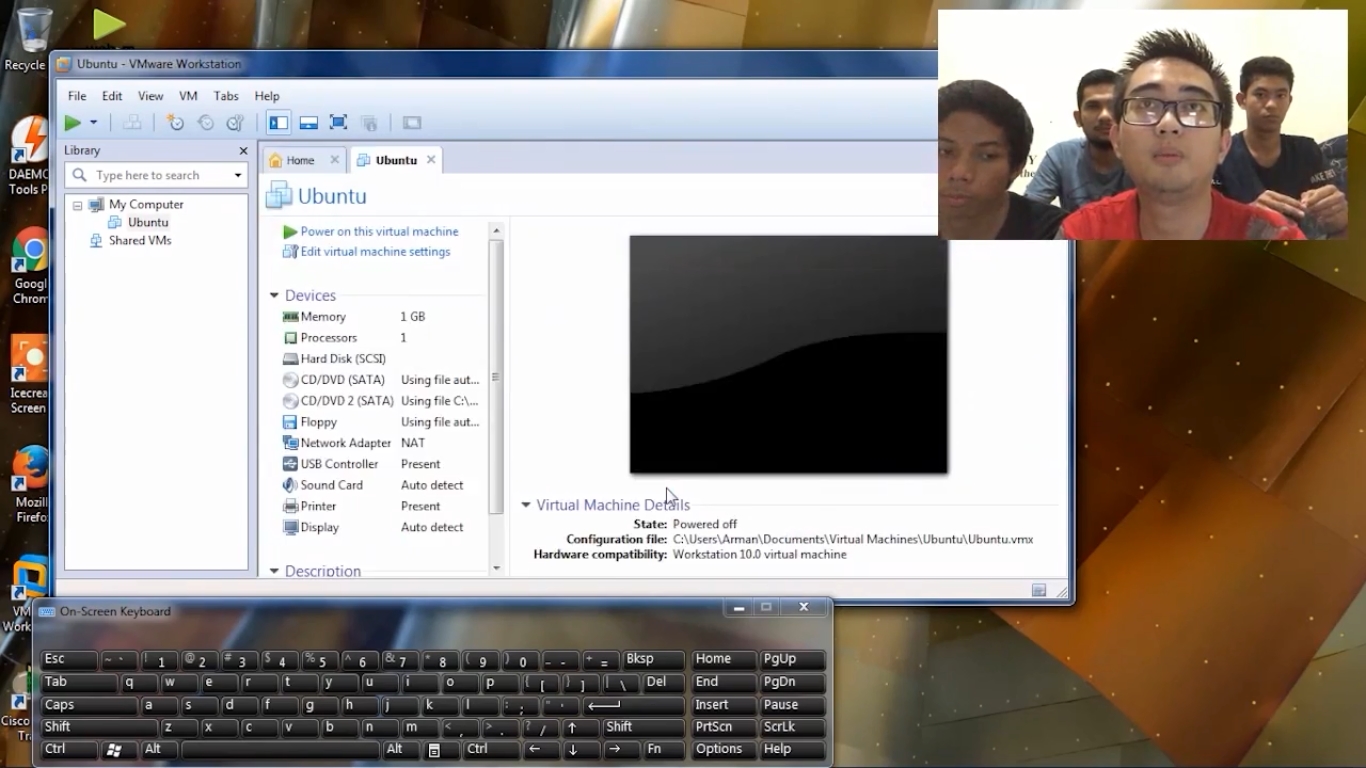Open the Tabs menu
The height and width of the screenshot is (768, 1366).
pyautogui.click(x=226, y=96)
